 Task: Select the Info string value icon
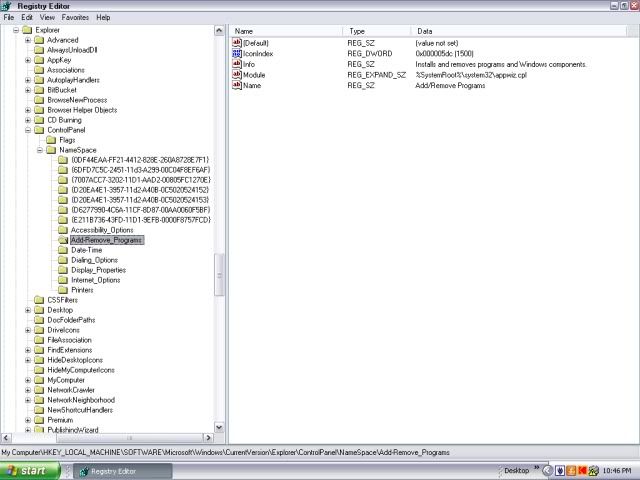click(237, 64)
